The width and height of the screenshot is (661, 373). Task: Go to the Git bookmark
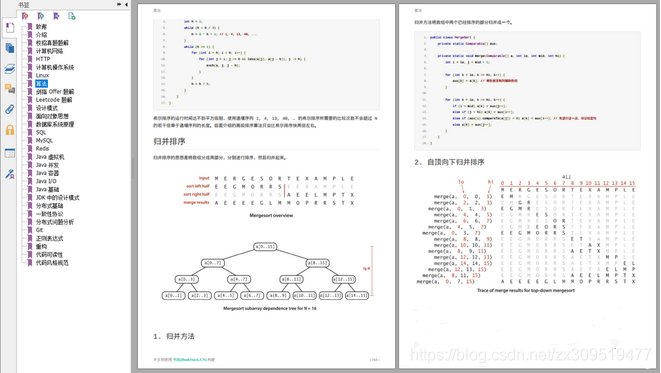click(x=39, y=230)
